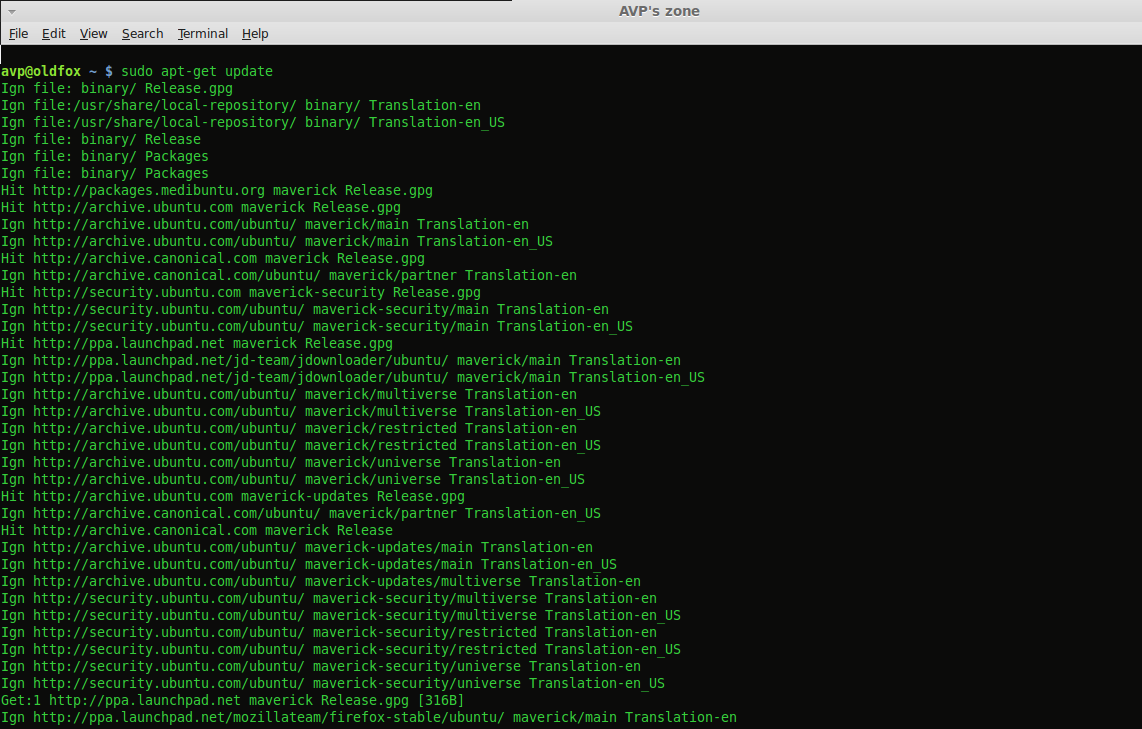Image resolution: width=1142 pixels, height=729 pixels.
Task: Click the window menu arrow in title bar
Action: 11,12
